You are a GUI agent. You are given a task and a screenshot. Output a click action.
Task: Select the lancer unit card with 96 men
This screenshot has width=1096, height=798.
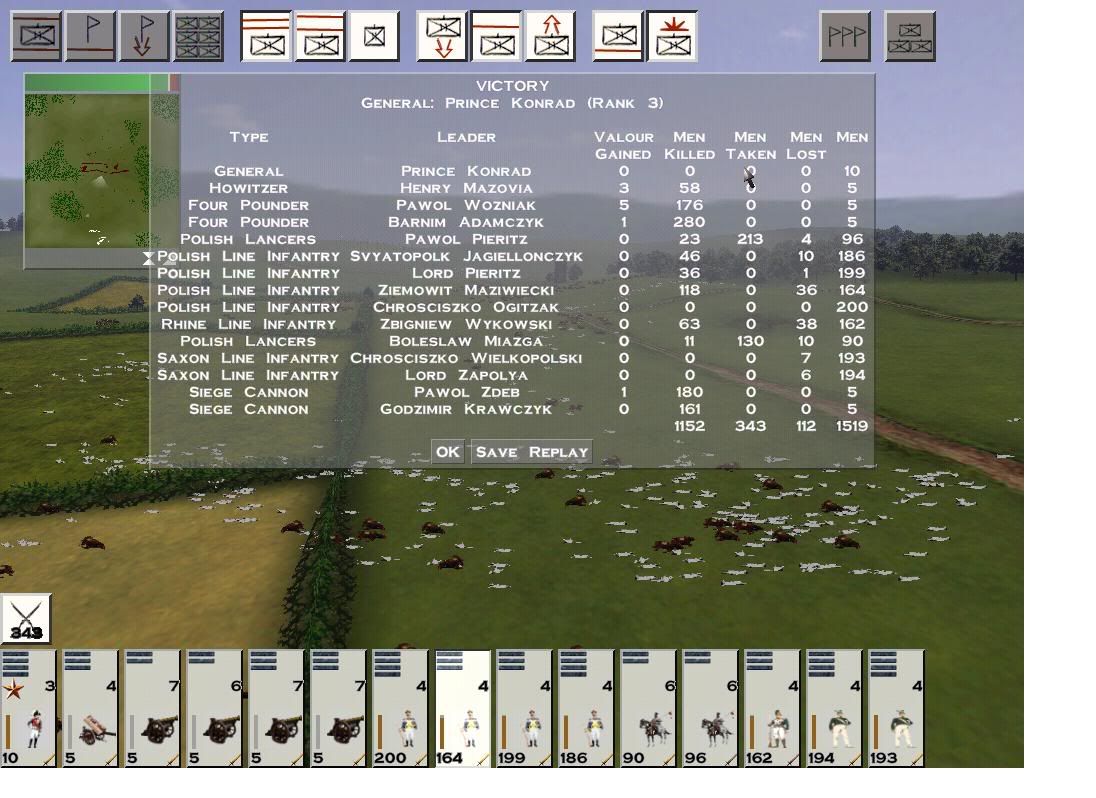(710, 709)
